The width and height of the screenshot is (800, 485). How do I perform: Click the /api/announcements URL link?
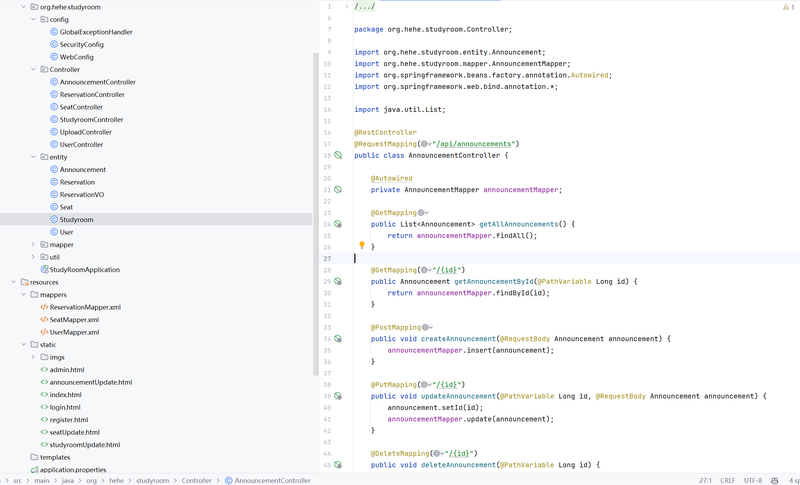[x=474, y=144]
